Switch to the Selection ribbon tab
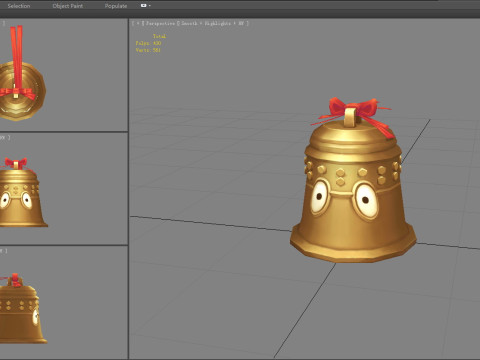The height and width of the screenshot is (360, 480). click(19, 6)
